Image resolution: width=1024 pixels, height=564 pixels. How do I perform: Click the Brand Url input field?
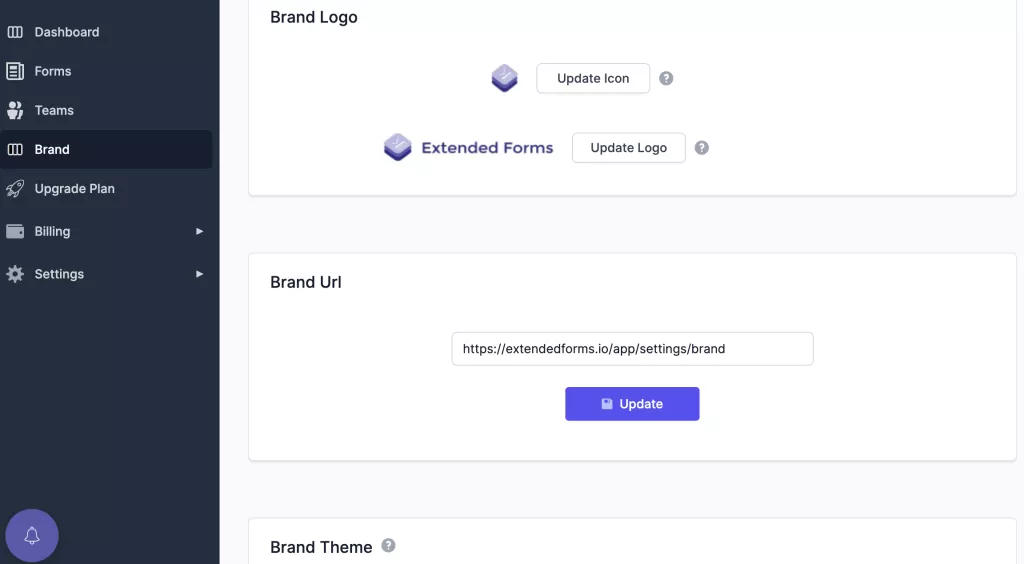pos(632,349)
